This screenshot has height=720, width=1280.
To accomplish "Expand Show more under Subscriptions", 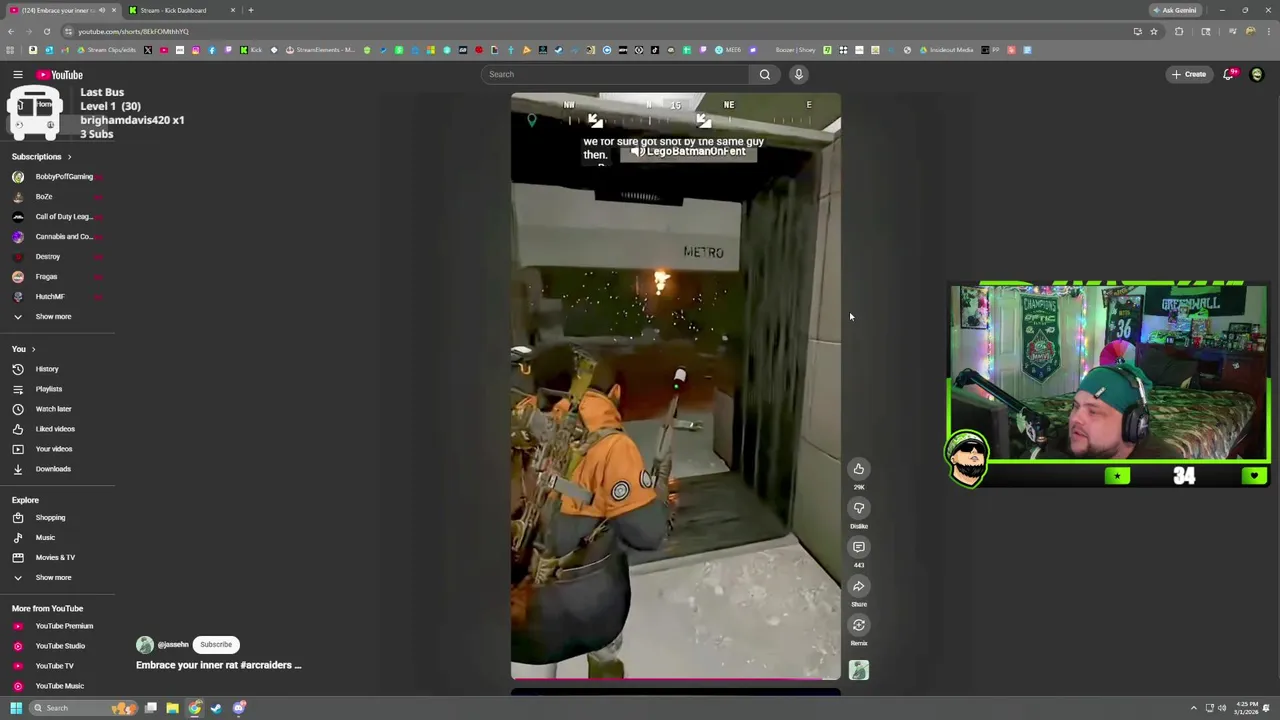I will coord(56,317).
